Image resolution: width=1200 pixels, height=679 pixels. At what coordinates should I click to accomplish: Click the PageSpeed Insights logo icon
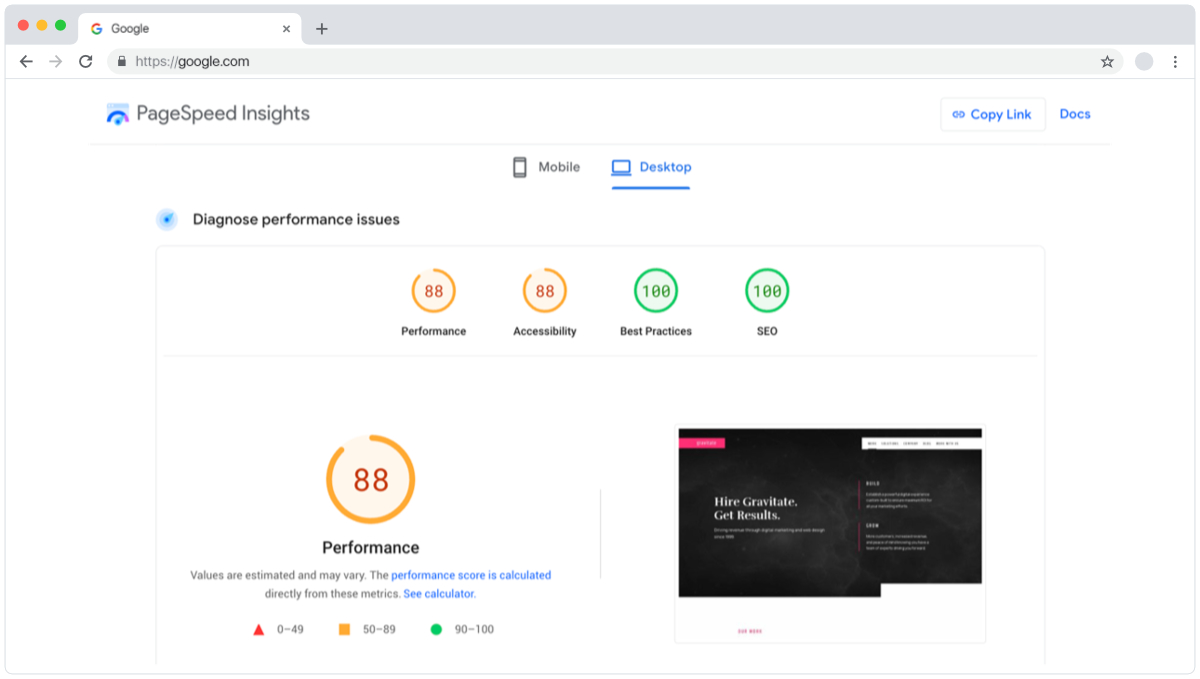(117, 114)
